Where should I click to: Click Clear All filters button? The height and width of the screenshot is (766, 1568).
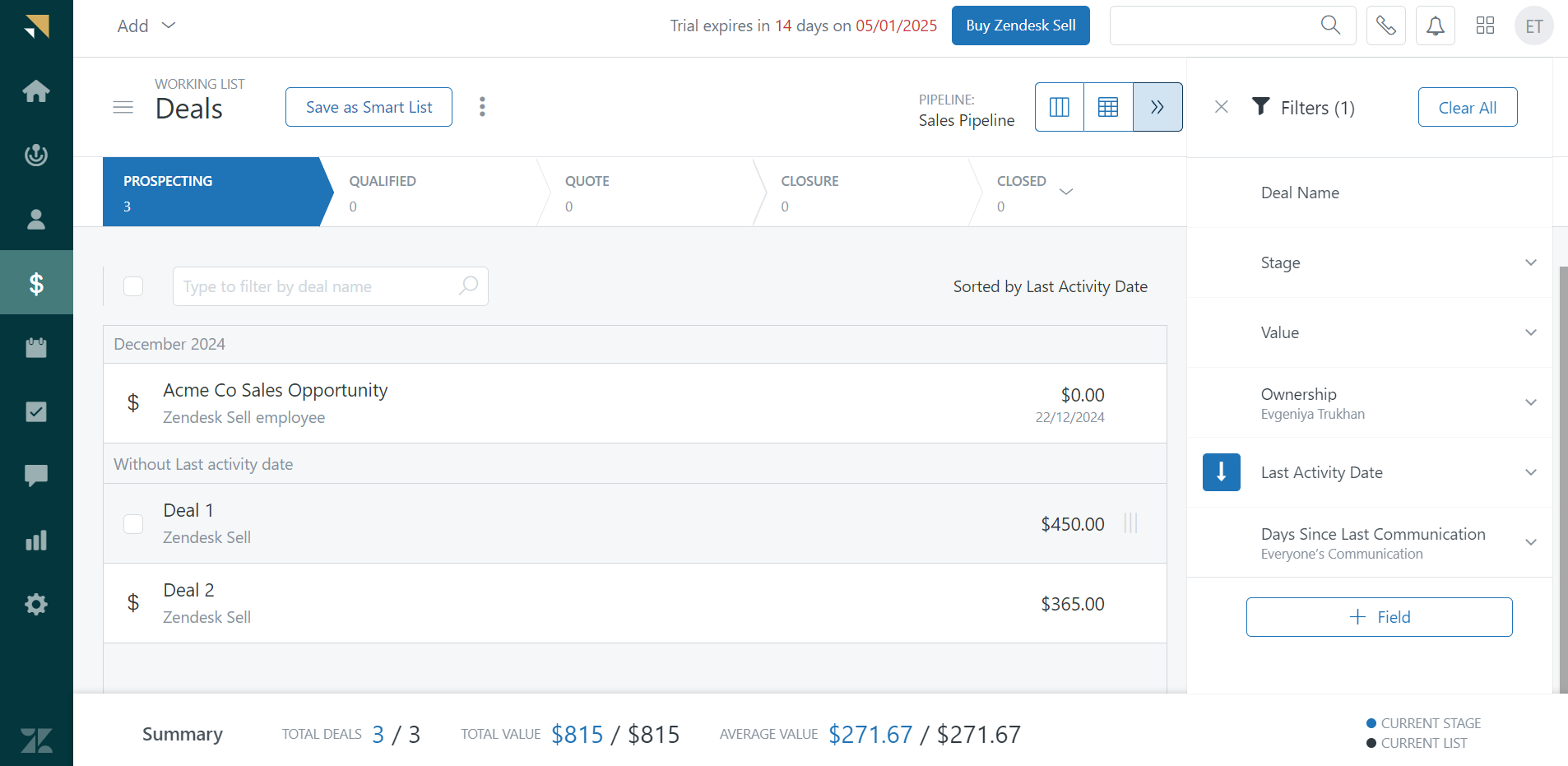(1467, 107)
